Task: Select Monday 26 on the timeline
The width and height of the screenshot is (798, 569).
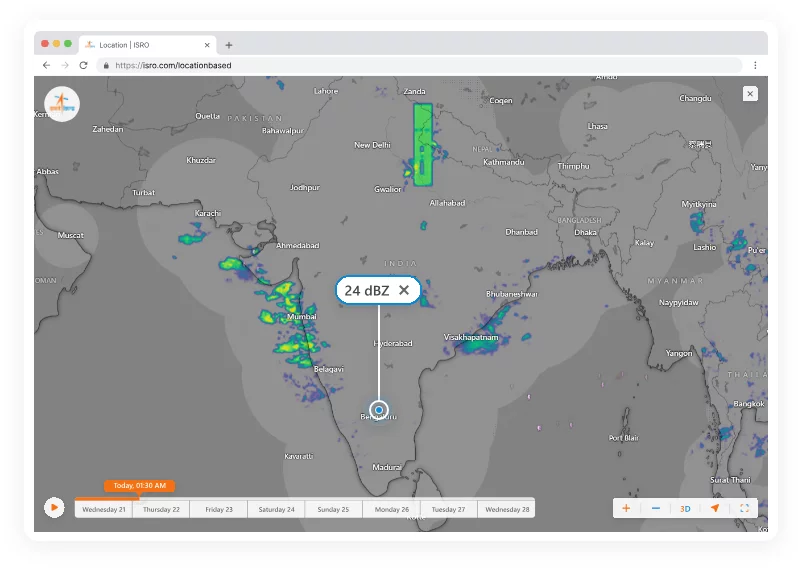Action: pyautogui.click(x=391, y=509)
